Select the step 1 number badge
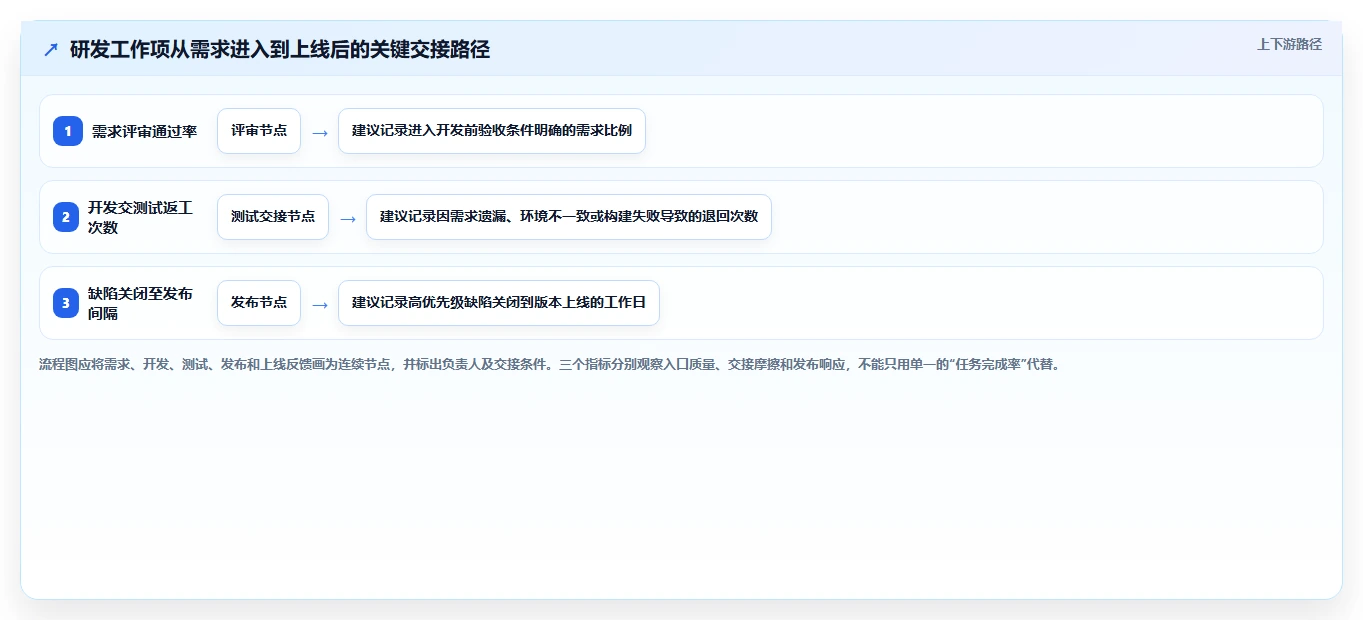1363x620 pixels. 68,131
